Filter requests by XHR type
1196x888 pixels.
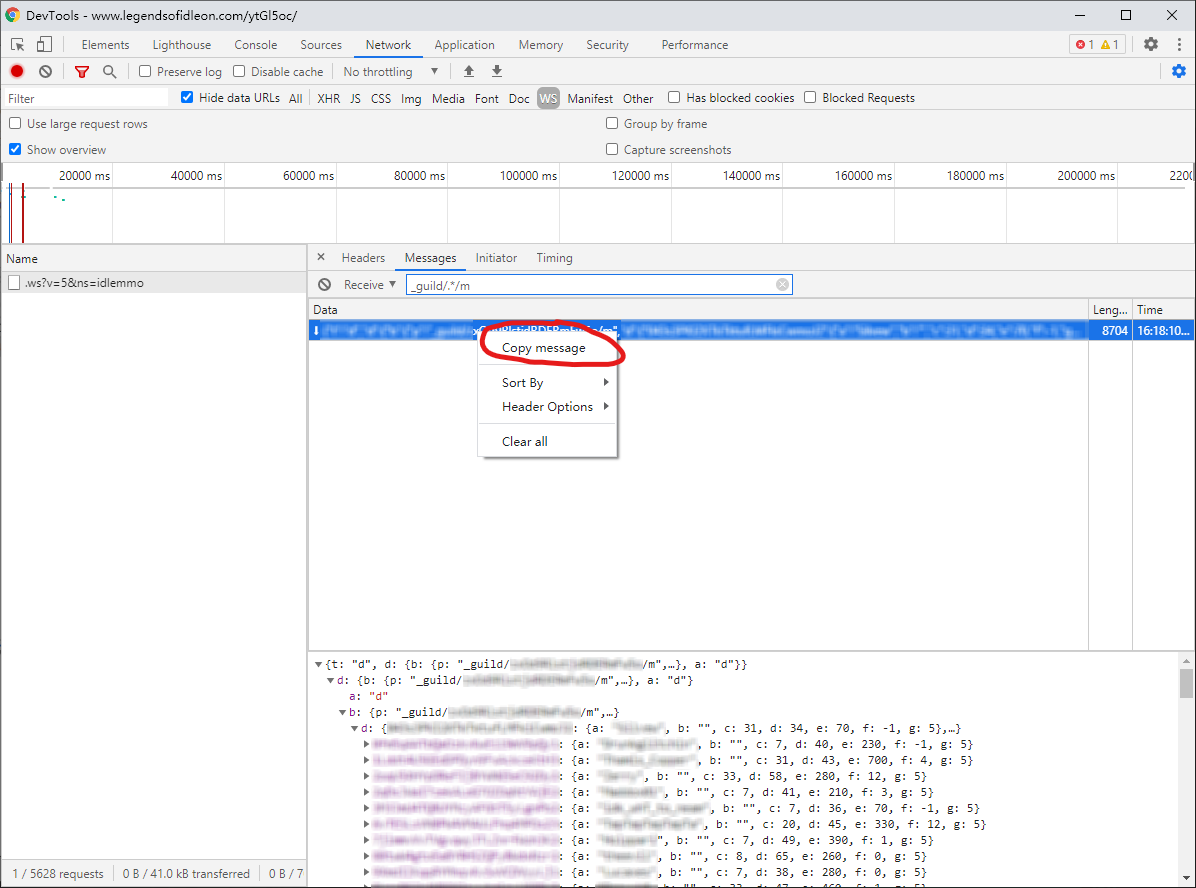pyautogui.click(x=329, y=98)
